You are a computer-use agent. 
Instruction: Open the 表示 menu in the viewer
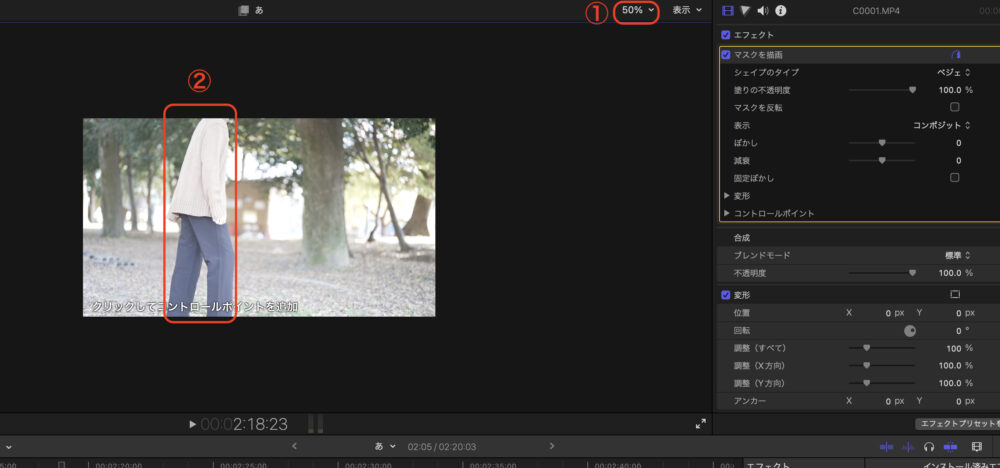(687, 10)
